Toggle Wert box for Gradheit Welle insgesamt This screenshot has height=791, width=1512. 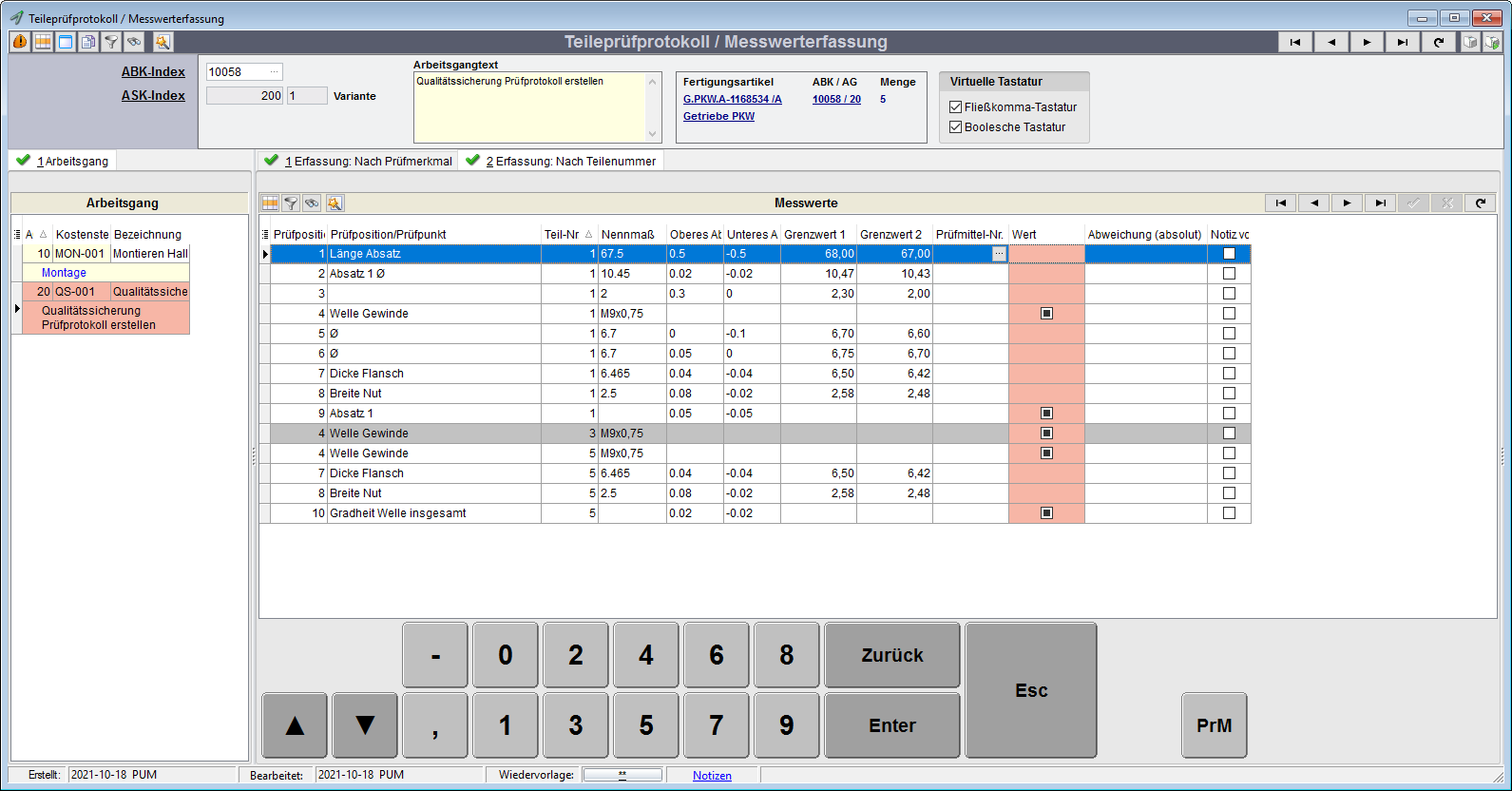1046,513
